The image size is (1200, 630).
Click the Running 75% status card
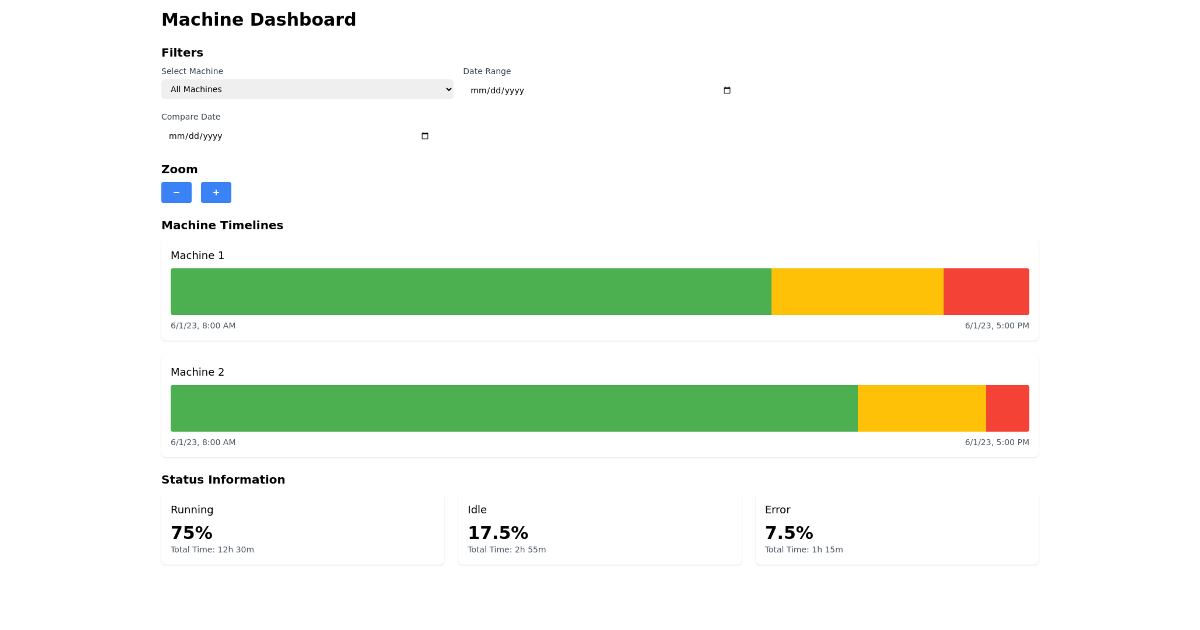302,528
